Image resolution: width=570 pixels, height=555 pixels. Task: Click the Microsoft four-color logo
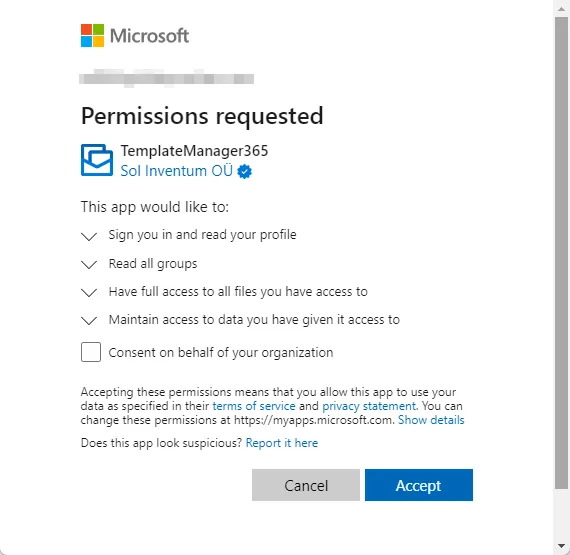92,36
